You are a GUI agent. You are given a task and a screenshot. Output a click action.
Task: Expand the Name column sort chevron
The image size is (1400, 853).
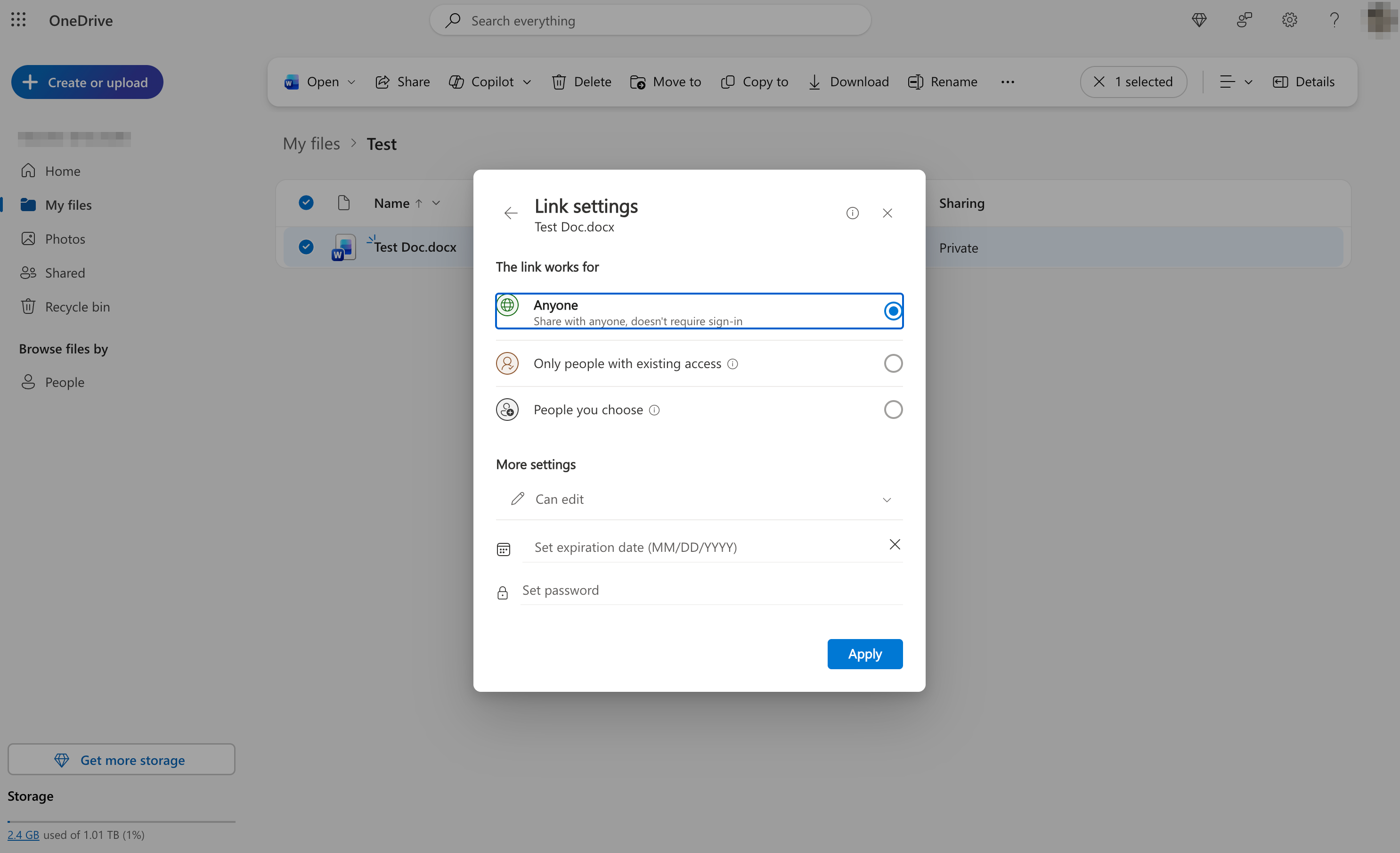click(436, 203)
